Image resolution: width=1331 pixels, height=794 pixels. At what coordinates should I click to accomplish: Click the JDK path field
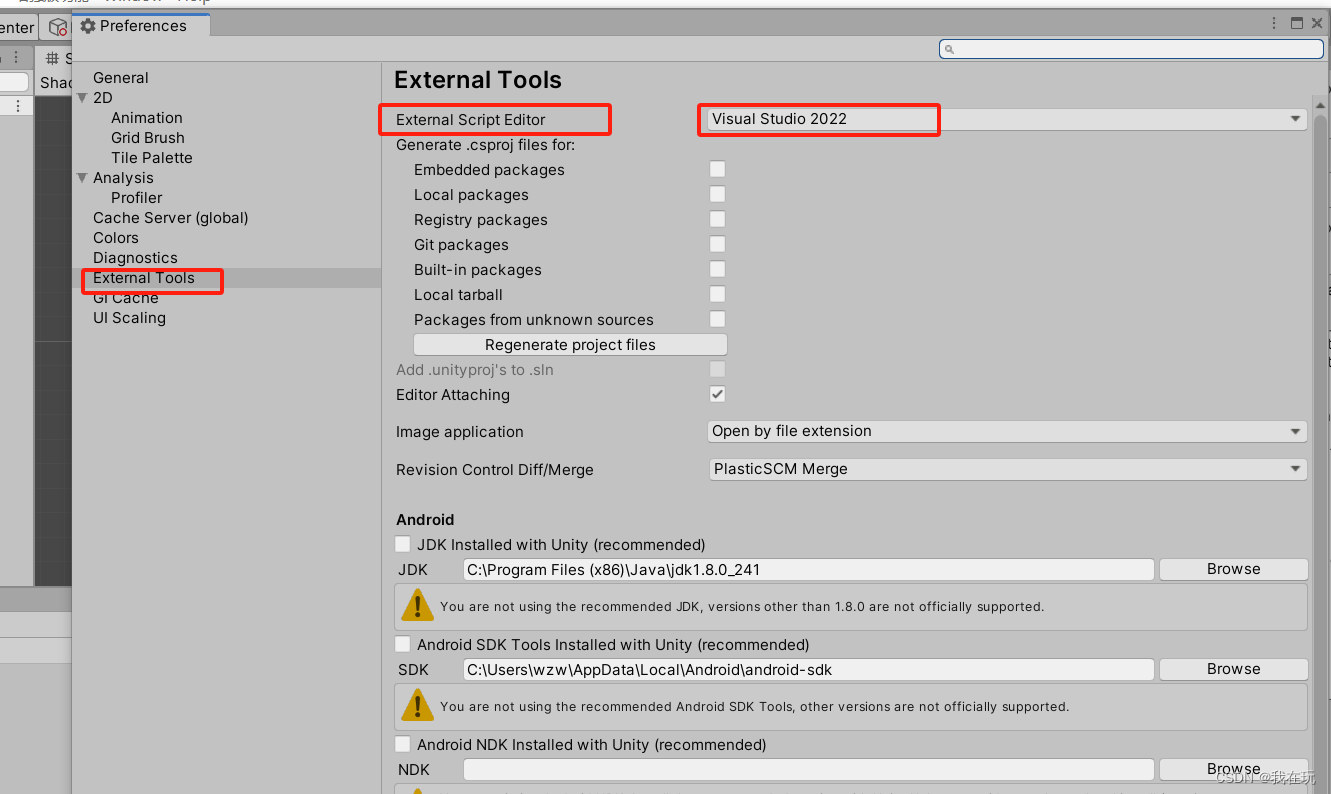[808, 569]
